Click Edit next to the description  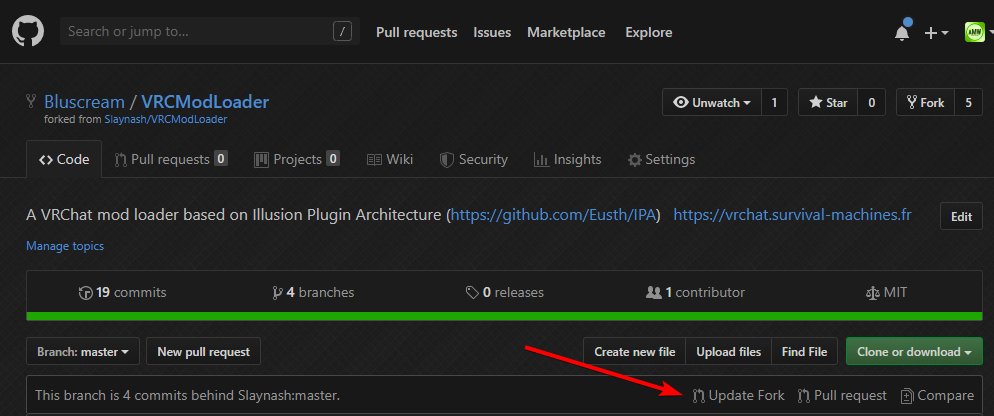click(961, 216)
